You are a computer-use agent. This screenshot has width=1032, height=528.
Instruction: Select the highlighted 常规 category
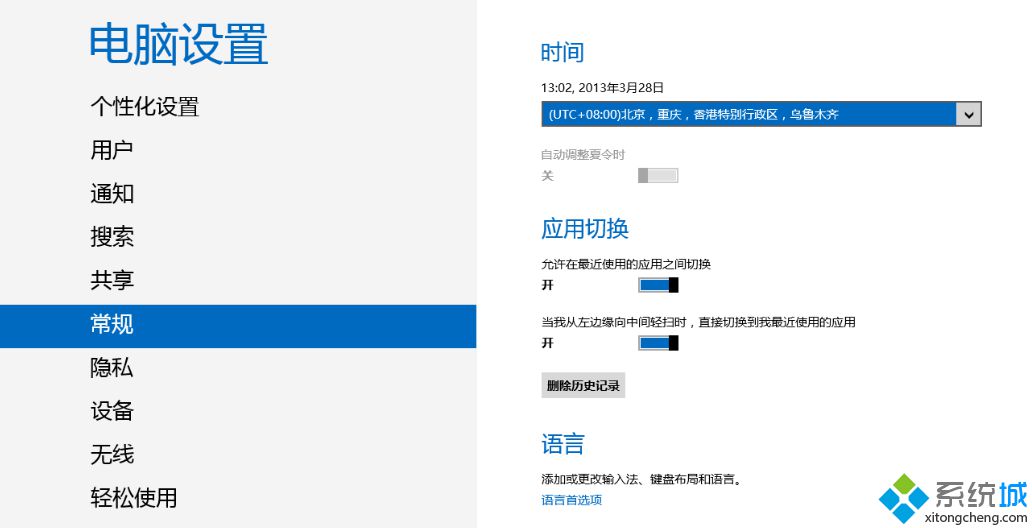click(238, 326)
